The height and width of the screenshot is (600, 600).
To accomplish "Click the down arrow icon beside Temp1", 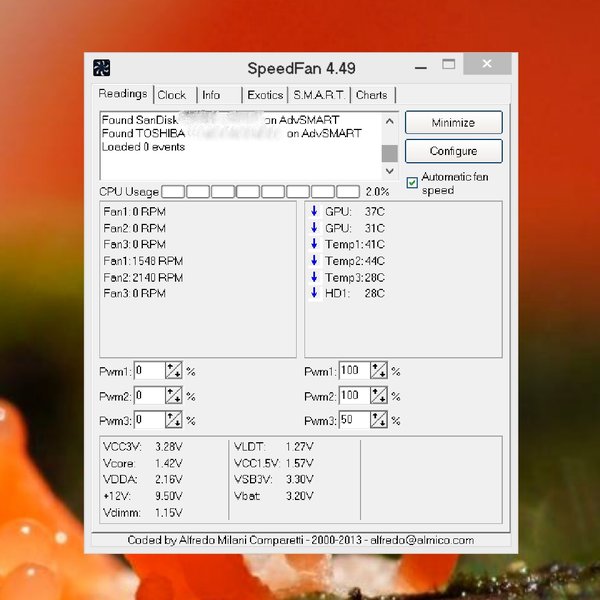I will coord(314,244).
